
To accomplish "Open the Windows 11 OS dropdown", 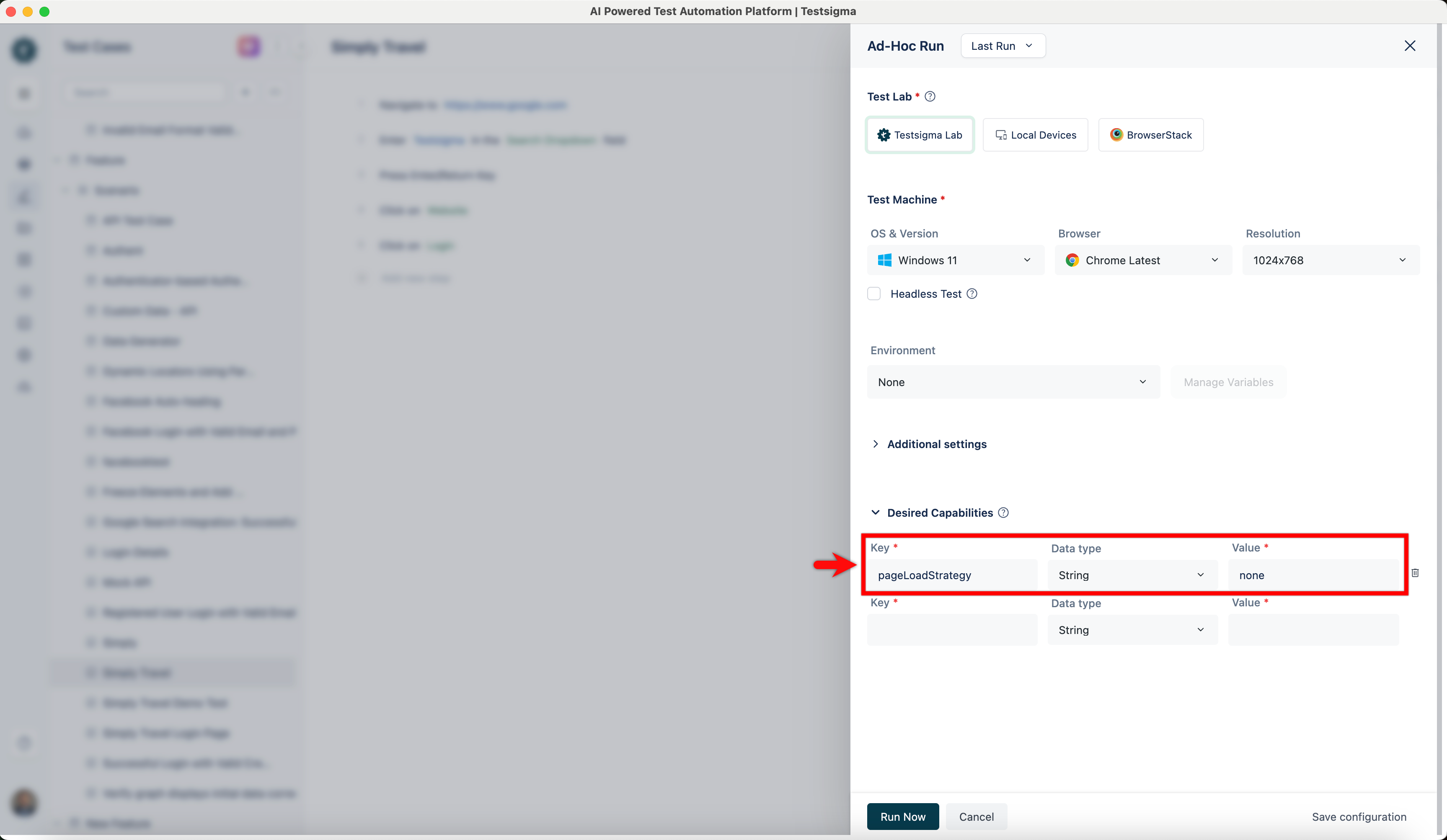I will (x=955, y=260).
